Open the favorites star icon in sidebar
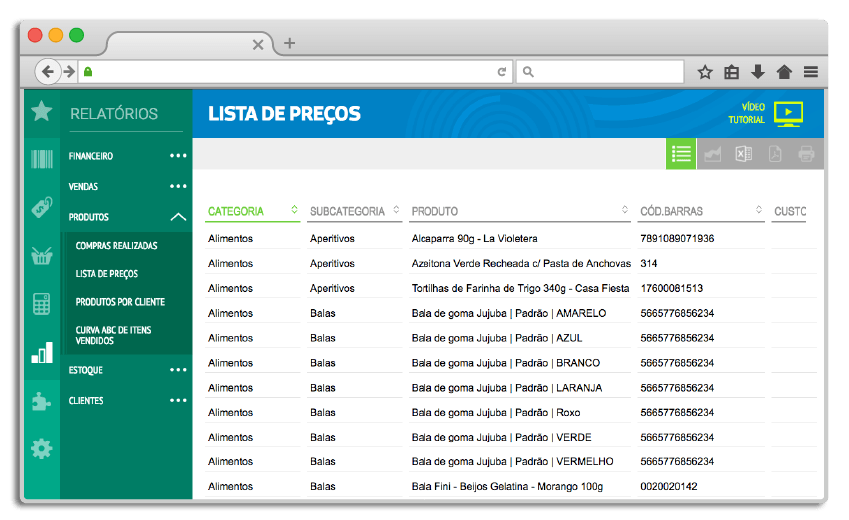 42,111
